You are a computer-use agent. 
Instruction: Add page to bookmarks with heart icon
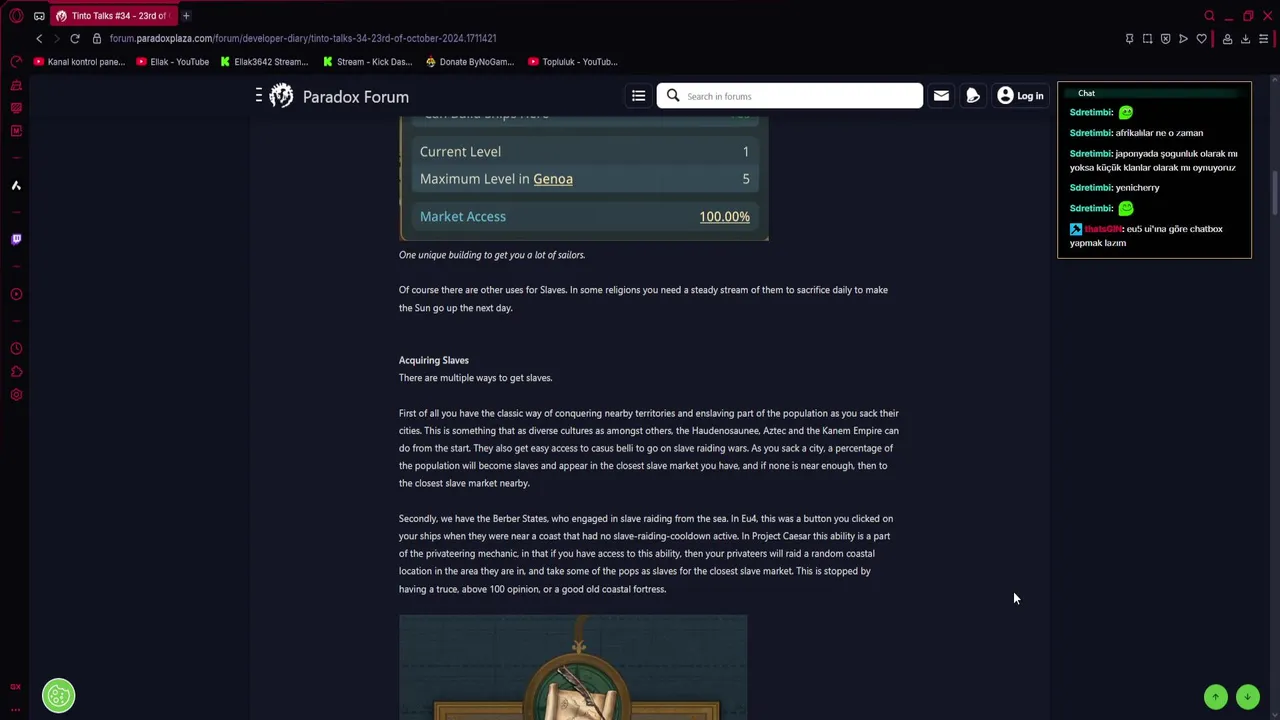[x=1201, y=39]
